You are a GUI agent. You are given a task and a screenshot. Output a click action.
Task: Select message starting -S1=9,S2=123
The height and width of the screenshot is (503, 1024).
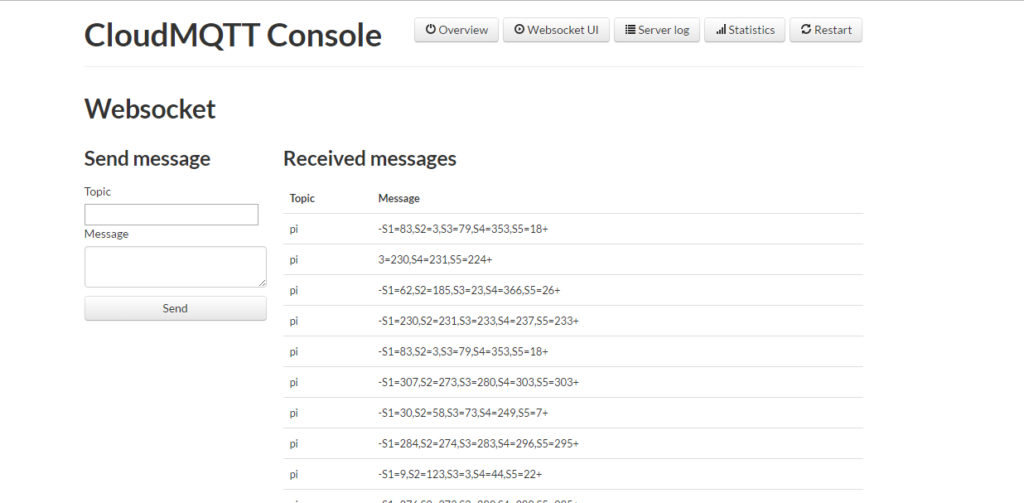[x=460, y=474]
